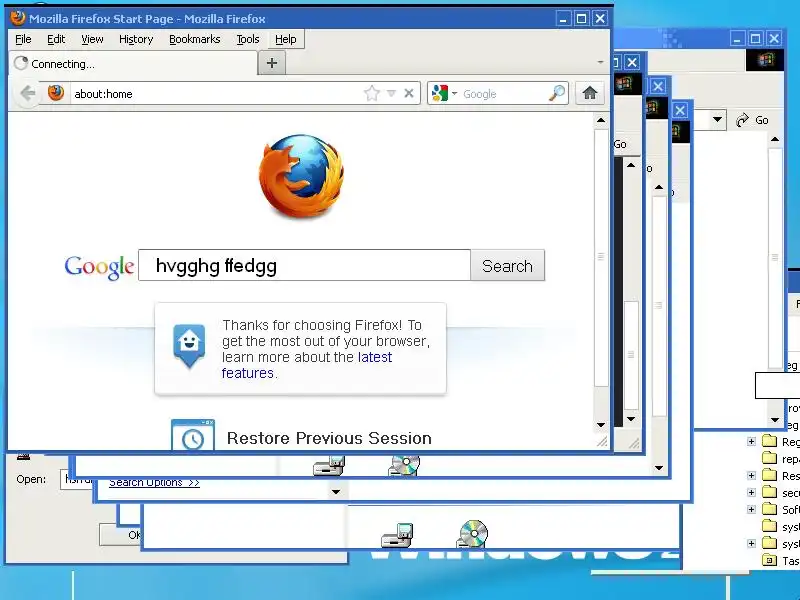Image resolution: width=800 pixels, height=600 pixels.
Task: Click the network drive icon in the bottom-most window
Action: [x=397, y=535]
